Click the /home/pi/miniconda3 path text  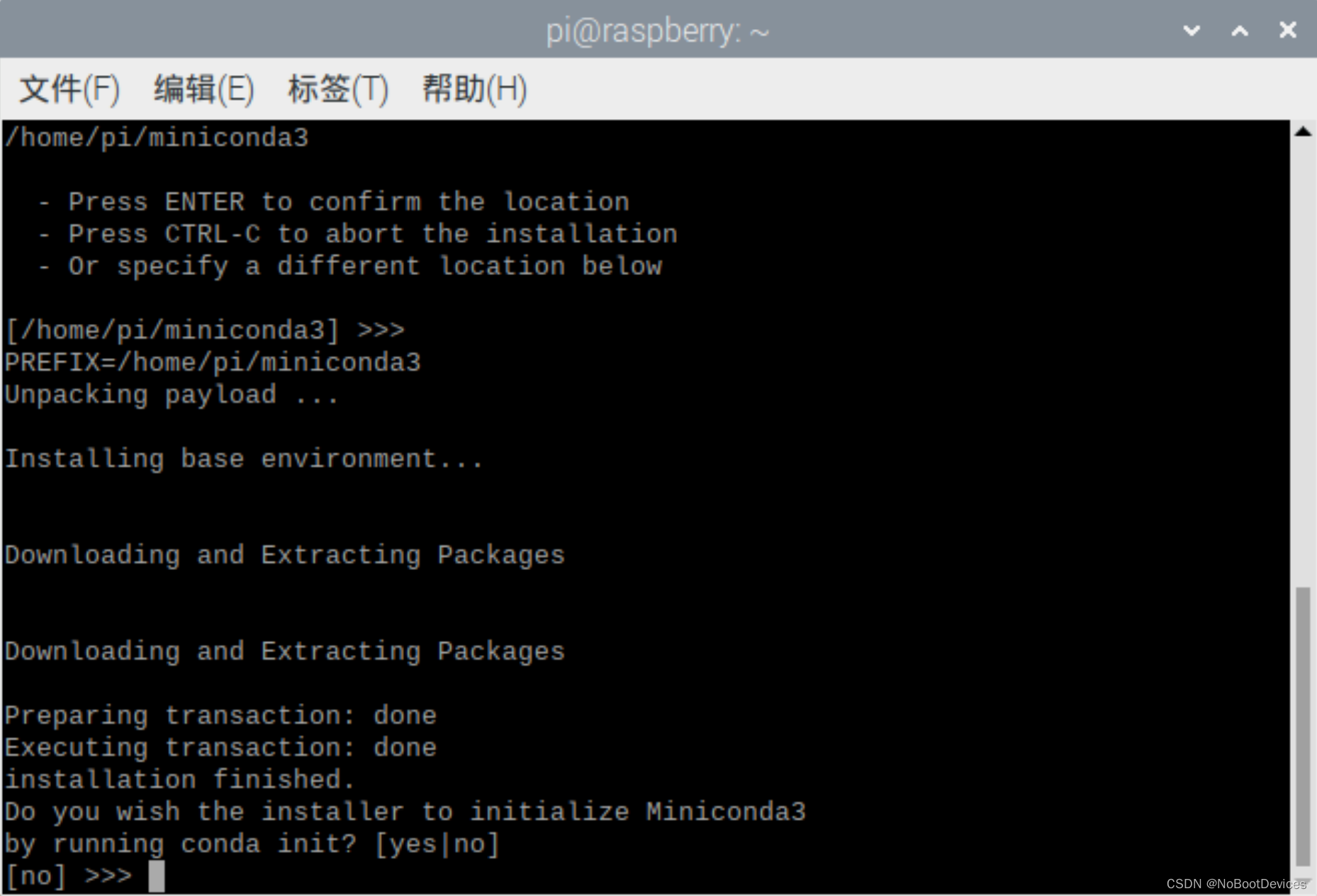pos(156,136)
